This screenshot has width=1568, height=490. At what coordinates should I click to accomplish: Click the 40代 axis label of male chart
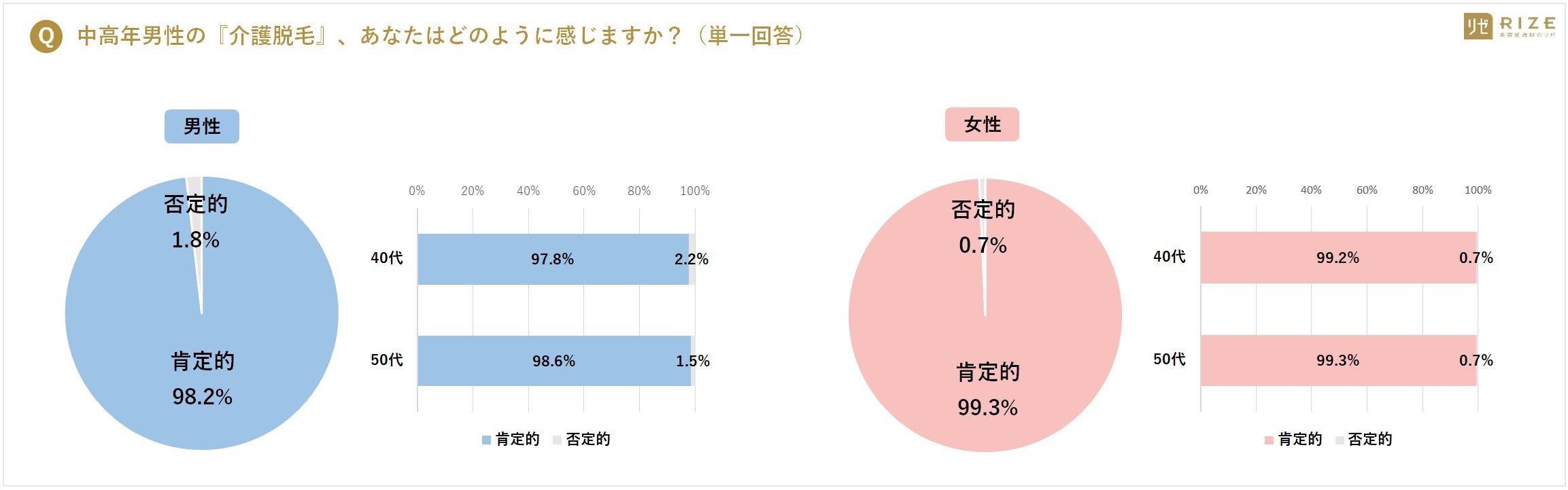point(387,258)
